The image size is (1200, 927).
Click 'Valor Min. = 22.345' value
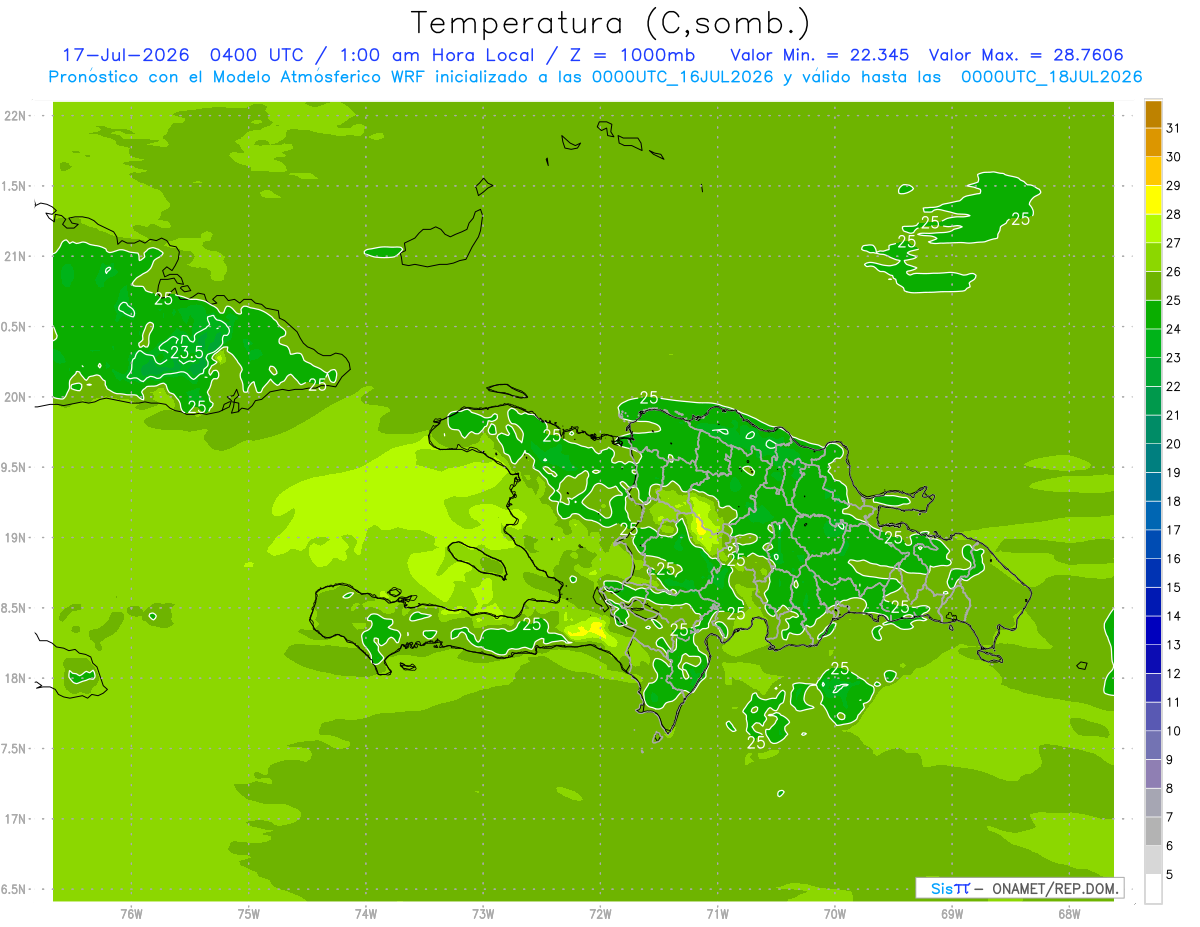click(x=820, y=54)
